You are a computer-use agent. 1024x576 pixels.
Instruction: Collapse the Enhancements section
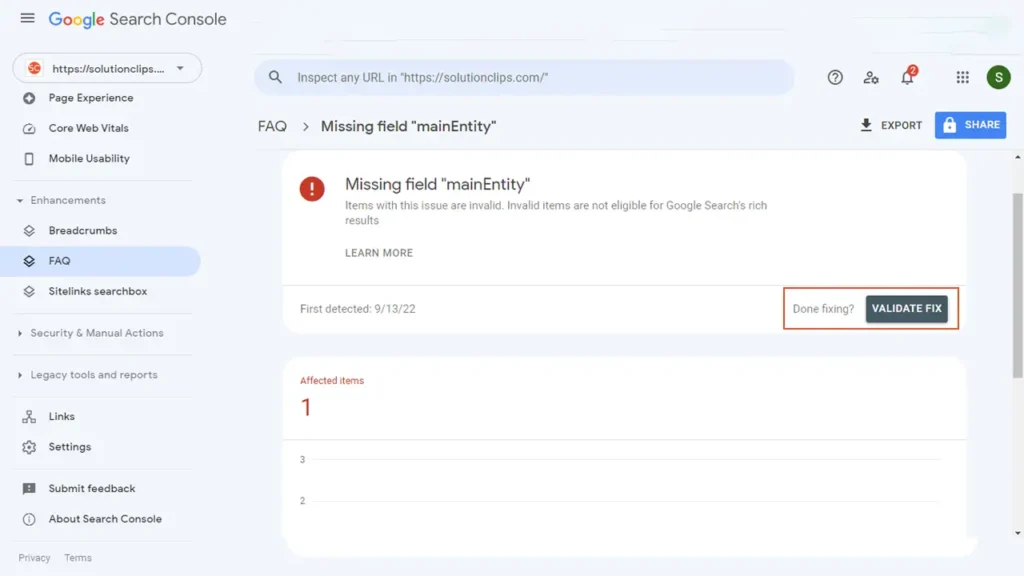coord(21,200)
